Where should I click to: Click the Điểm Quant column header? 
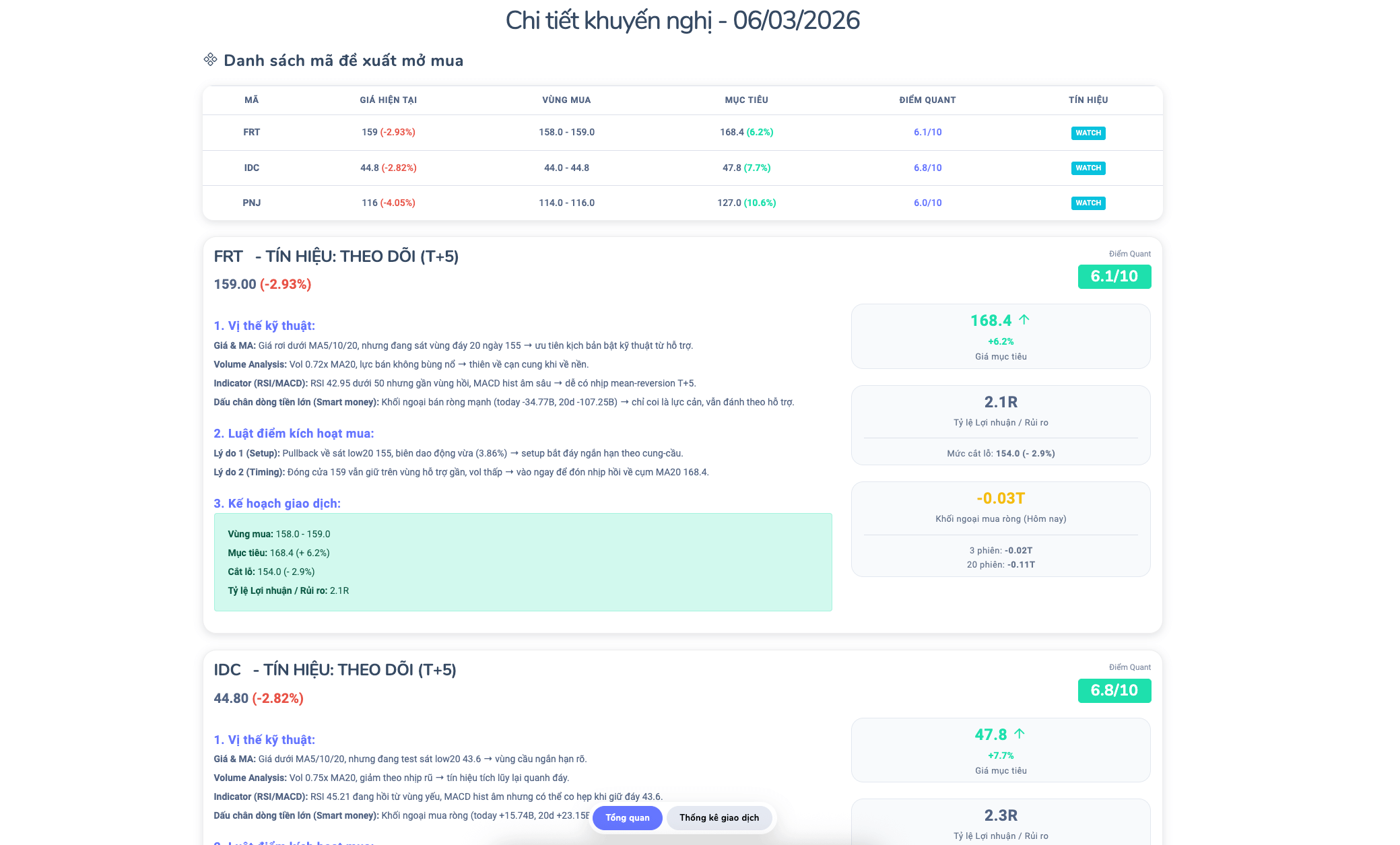pos(927,100)
